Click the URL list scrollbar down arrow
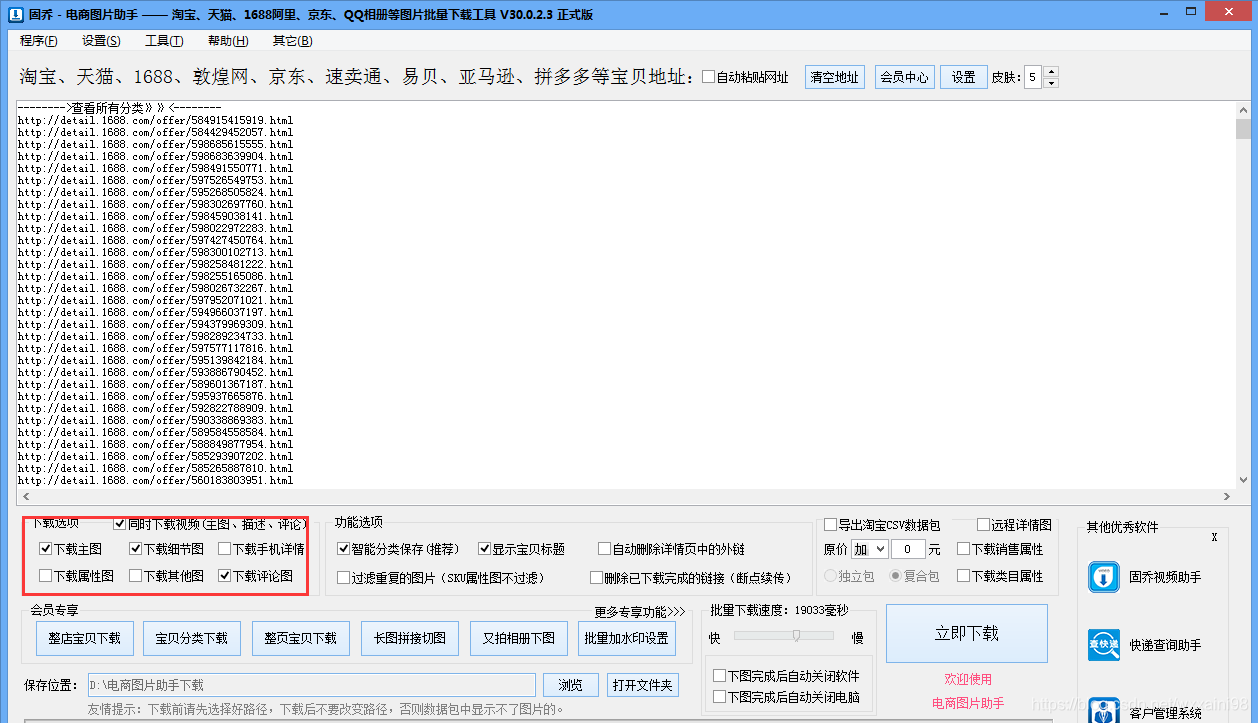The image size is (1258, 723). pos(1243,481)
